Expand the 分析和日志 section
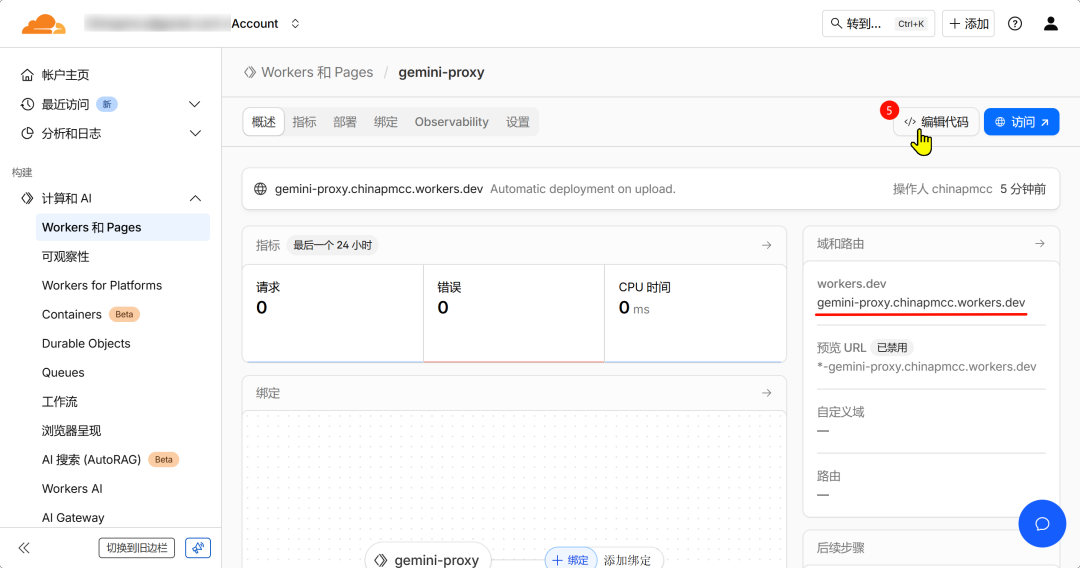The width and height of the screenshot is (1080, 568). click(x=195, y=133)
